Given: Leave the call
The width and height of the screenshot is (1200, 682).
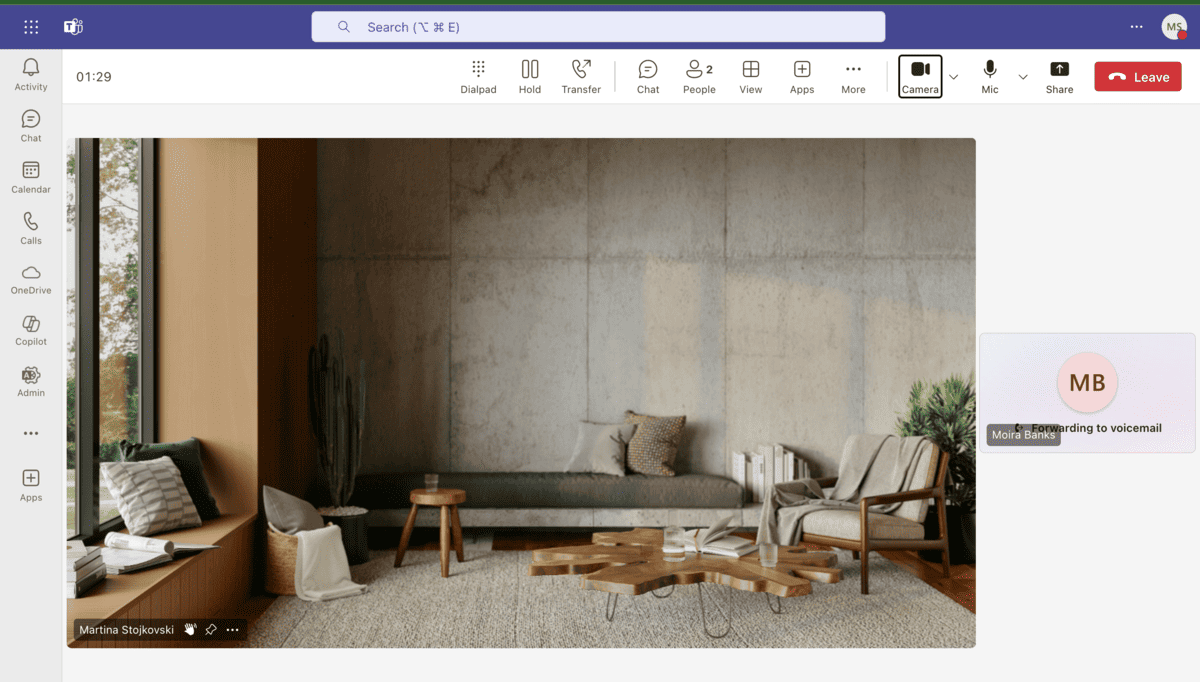Looking at the screenshot, I should (1137, 75).
